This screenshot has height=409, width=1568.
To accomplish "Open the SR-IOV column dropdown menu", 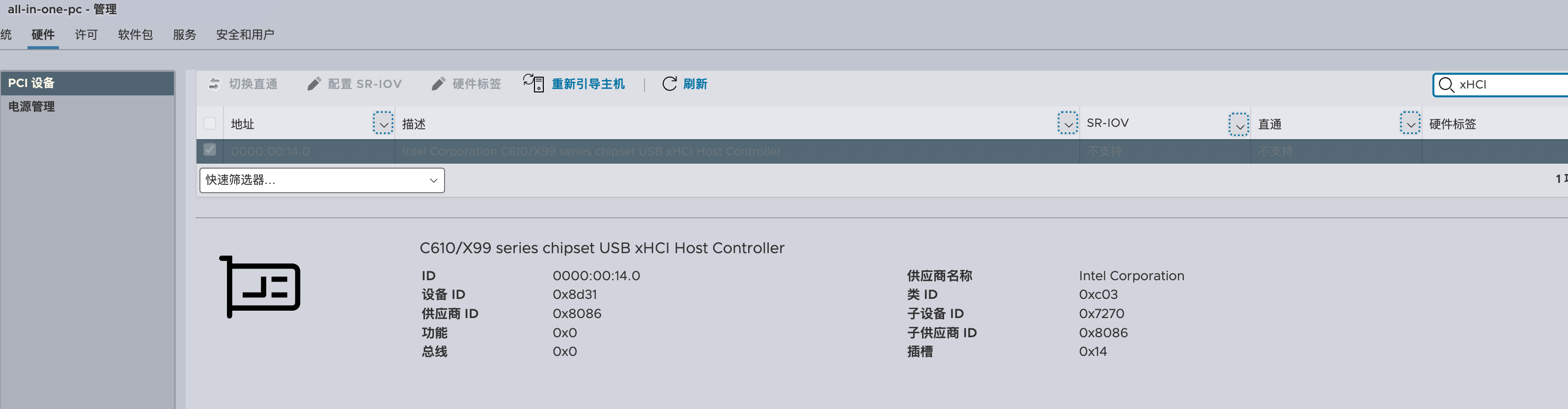I will click(x=1239, y=124).
